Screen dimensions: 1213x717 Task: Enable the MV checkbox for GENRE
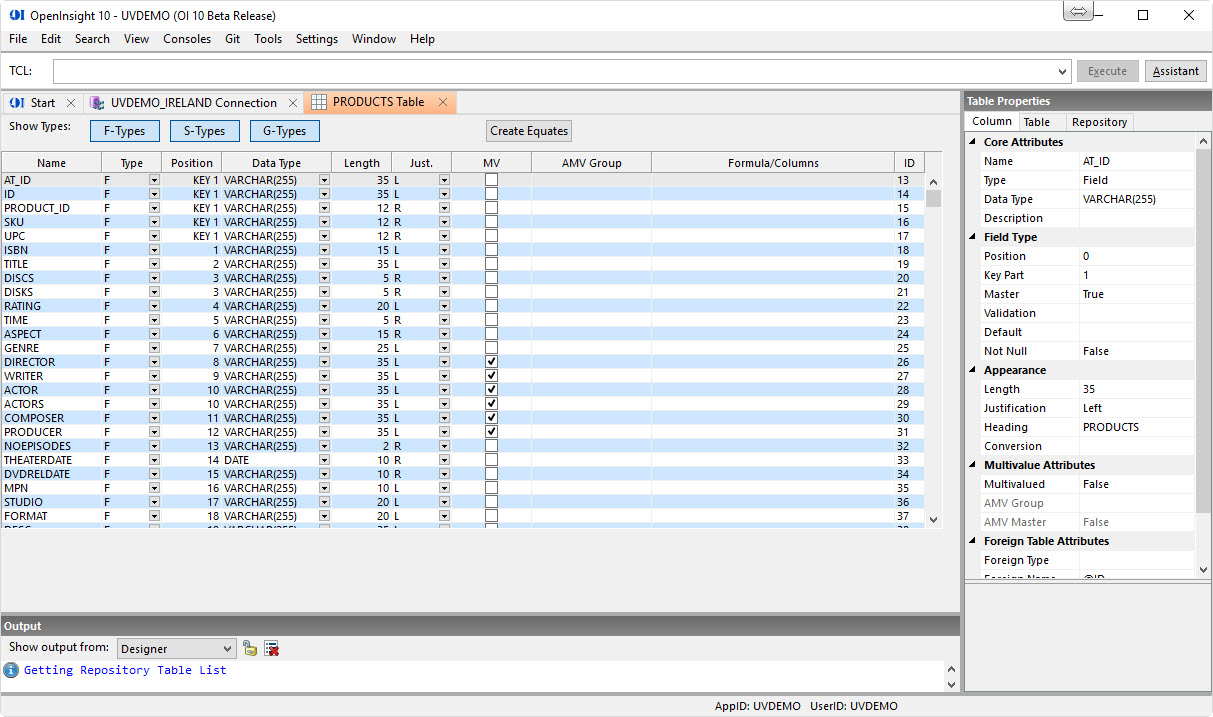pos(491,348)
